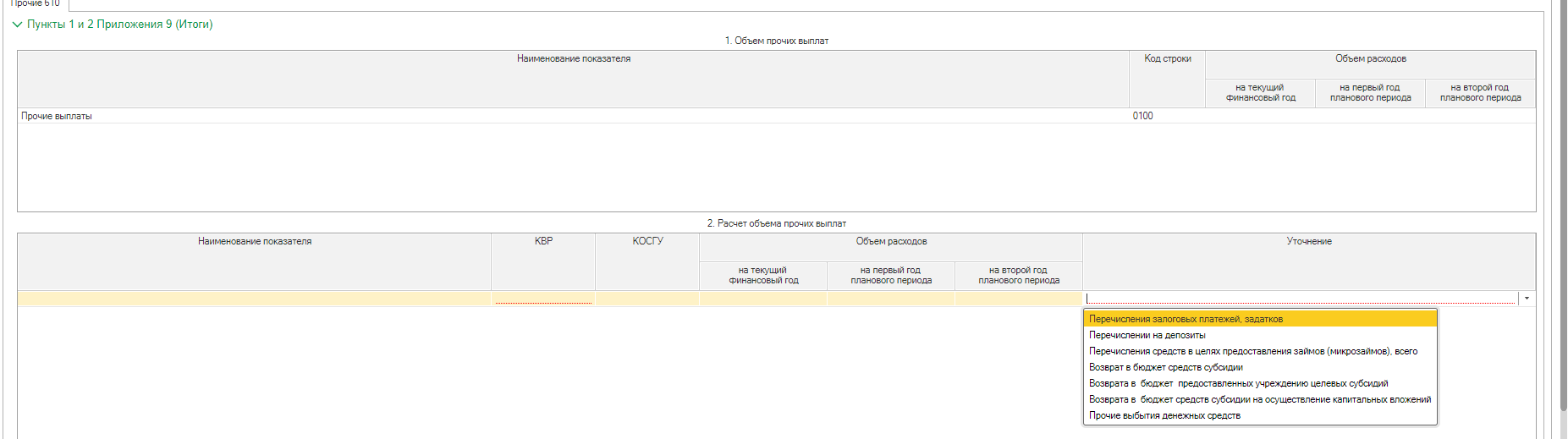The image size is (1568, 439).
Task: Focus the Уточнение text input field
Action: (x=1300, y=299)
